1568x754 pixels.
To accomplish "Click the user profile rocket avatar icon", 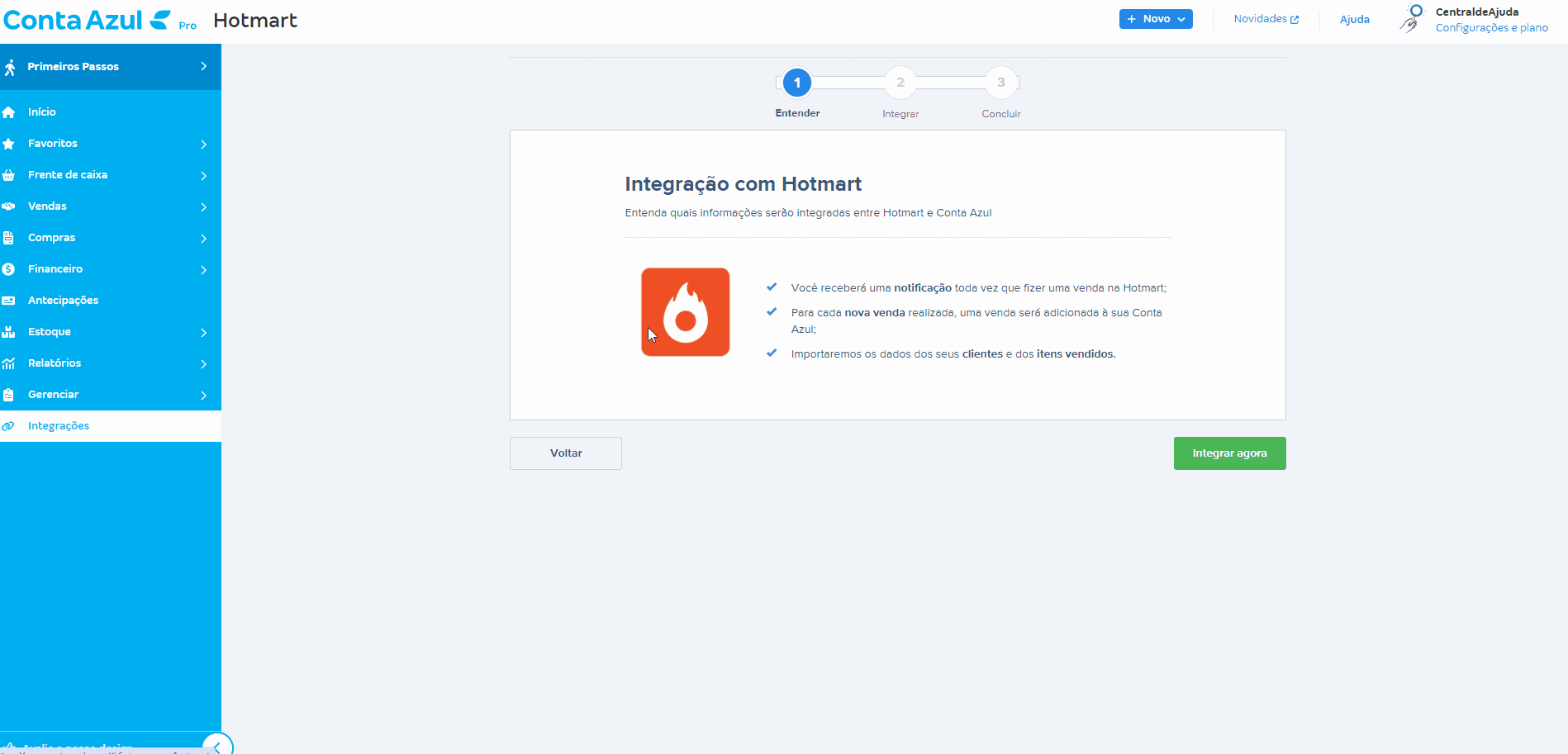I will 1413,18.
